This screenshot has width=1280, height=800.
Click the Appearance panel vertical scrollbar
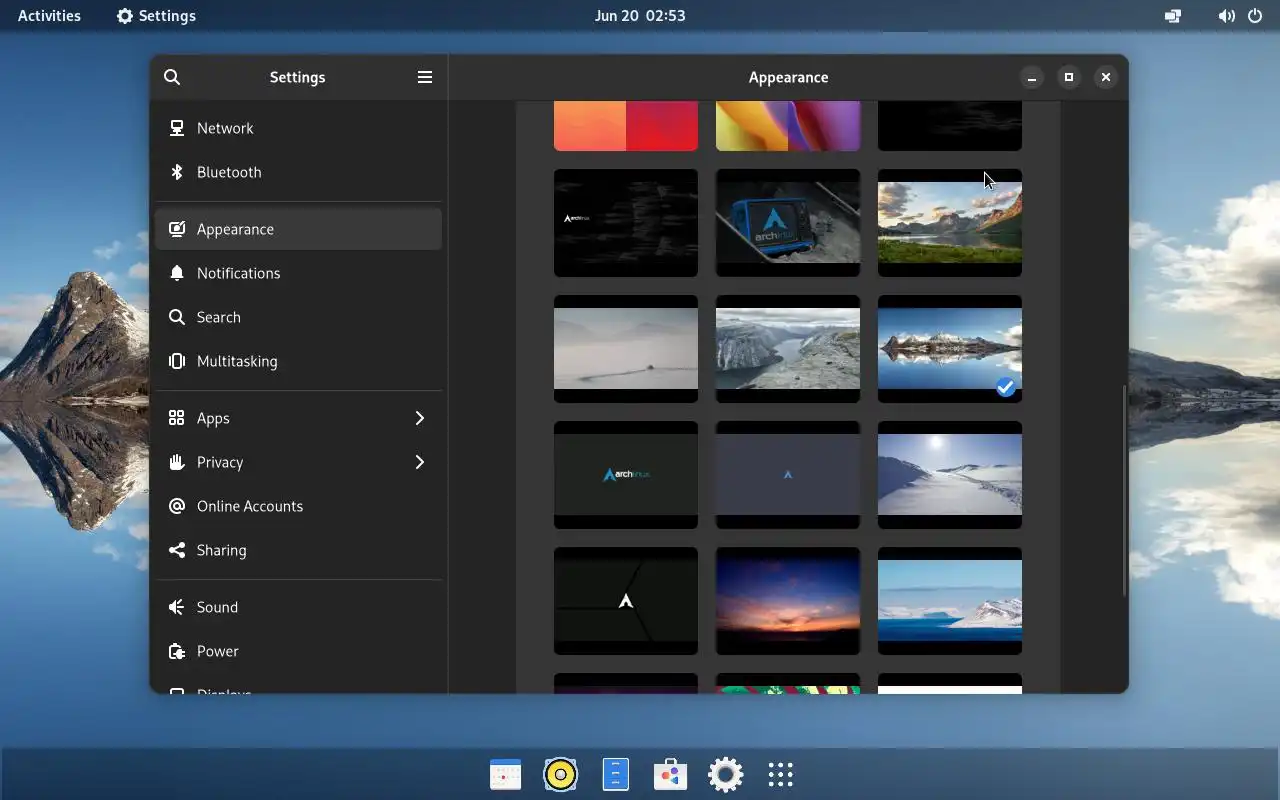click(x=1124, y=491)
